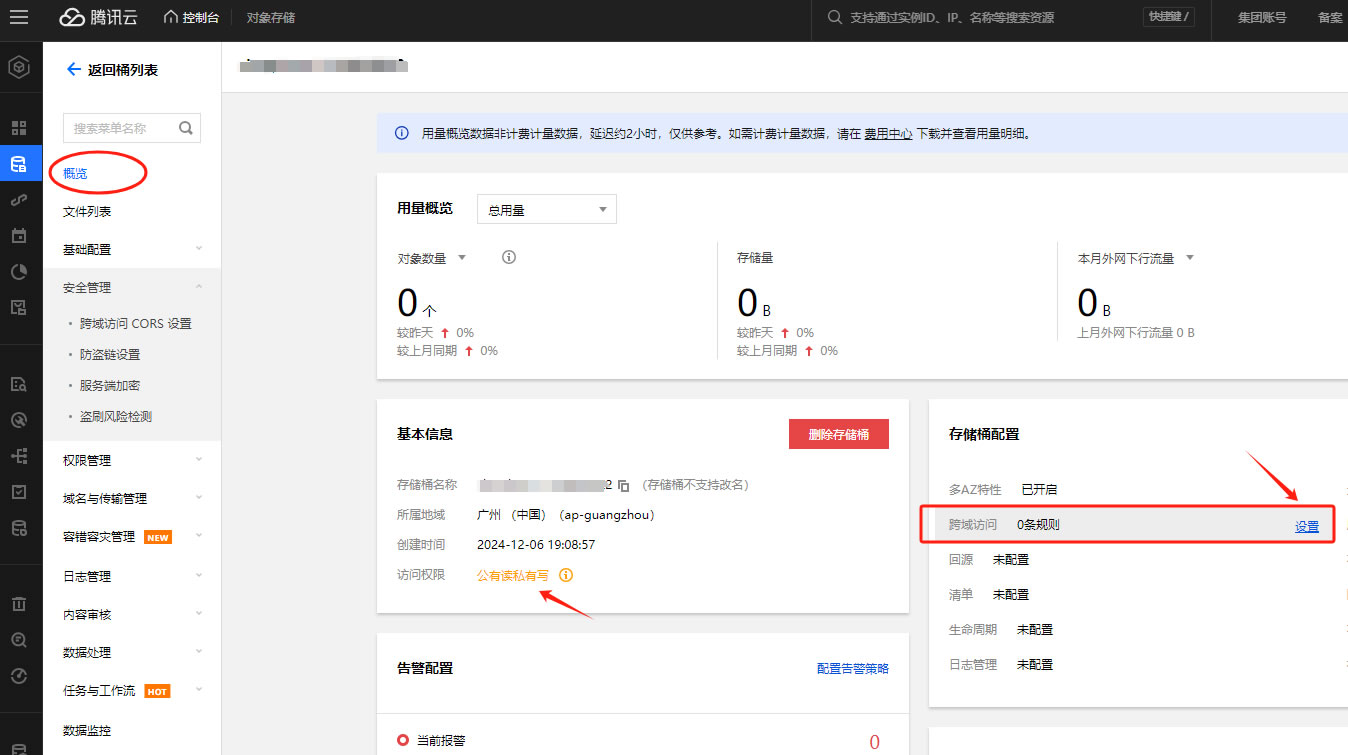Click the search magnifier in menu search box
Screen dimensions: 1348x755
click(x=185, y=128)
